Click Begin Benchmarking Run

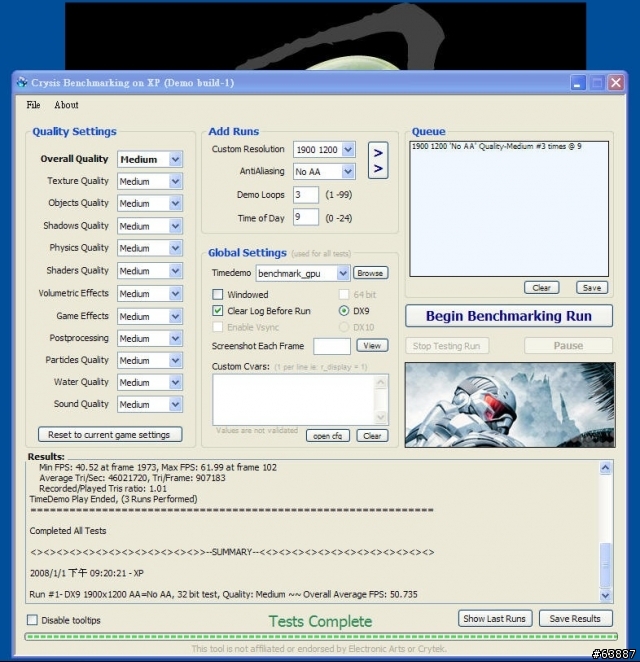509,316
